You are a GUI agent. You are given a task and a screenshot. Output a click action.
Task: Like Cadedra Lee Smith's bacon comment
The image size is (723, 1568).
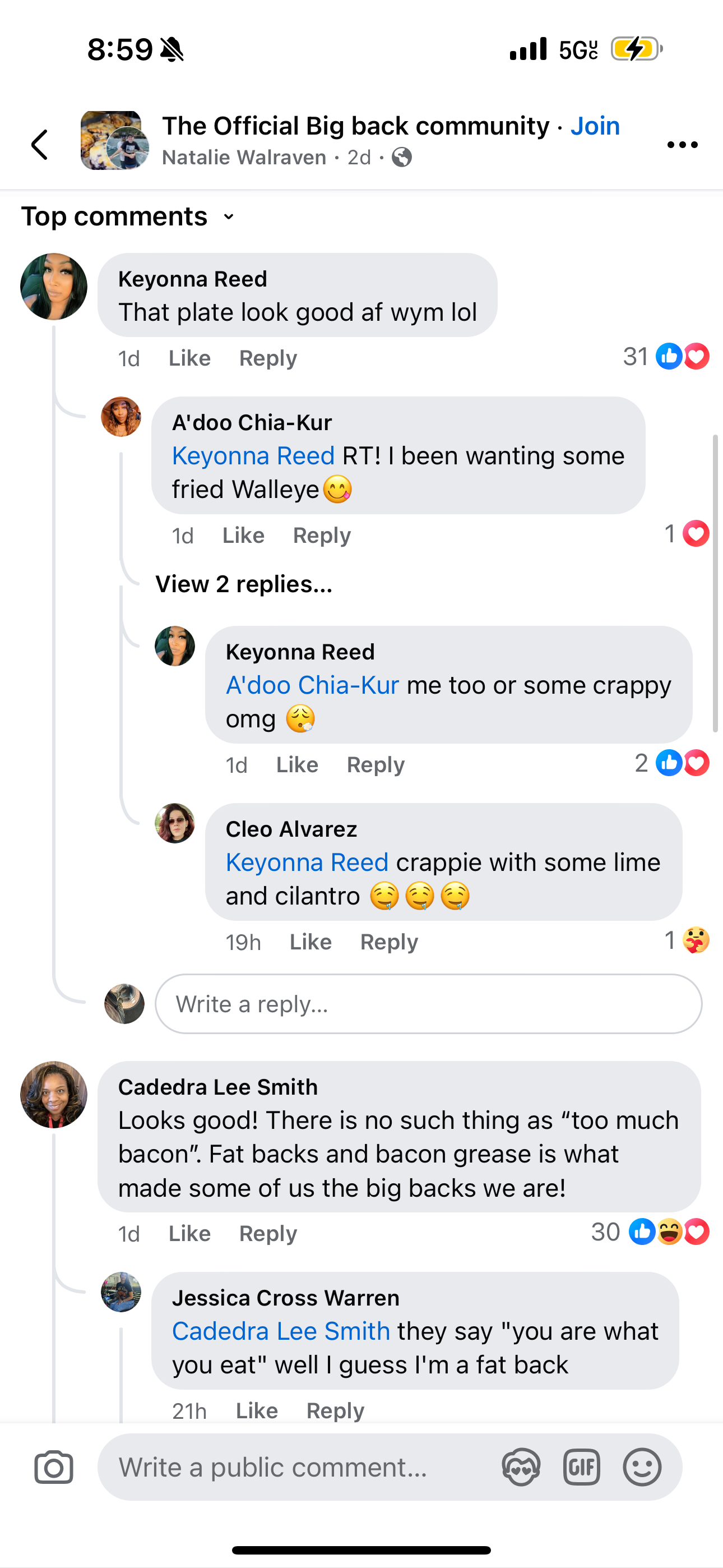[x=189, y=1233]
